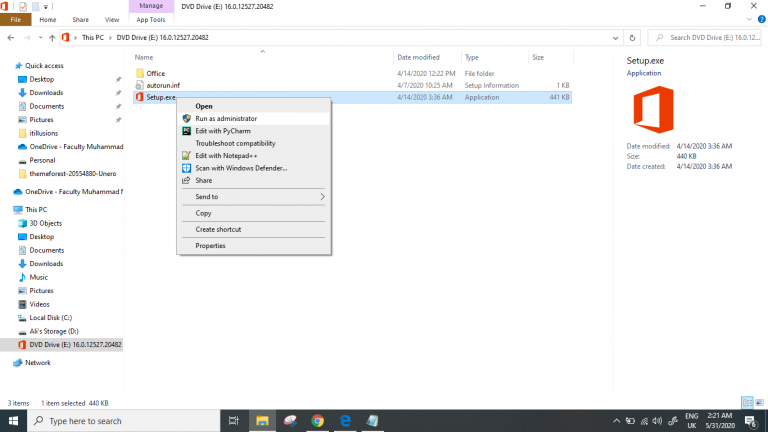
Task: Select the App Tools tab
Action: (150, 20)
